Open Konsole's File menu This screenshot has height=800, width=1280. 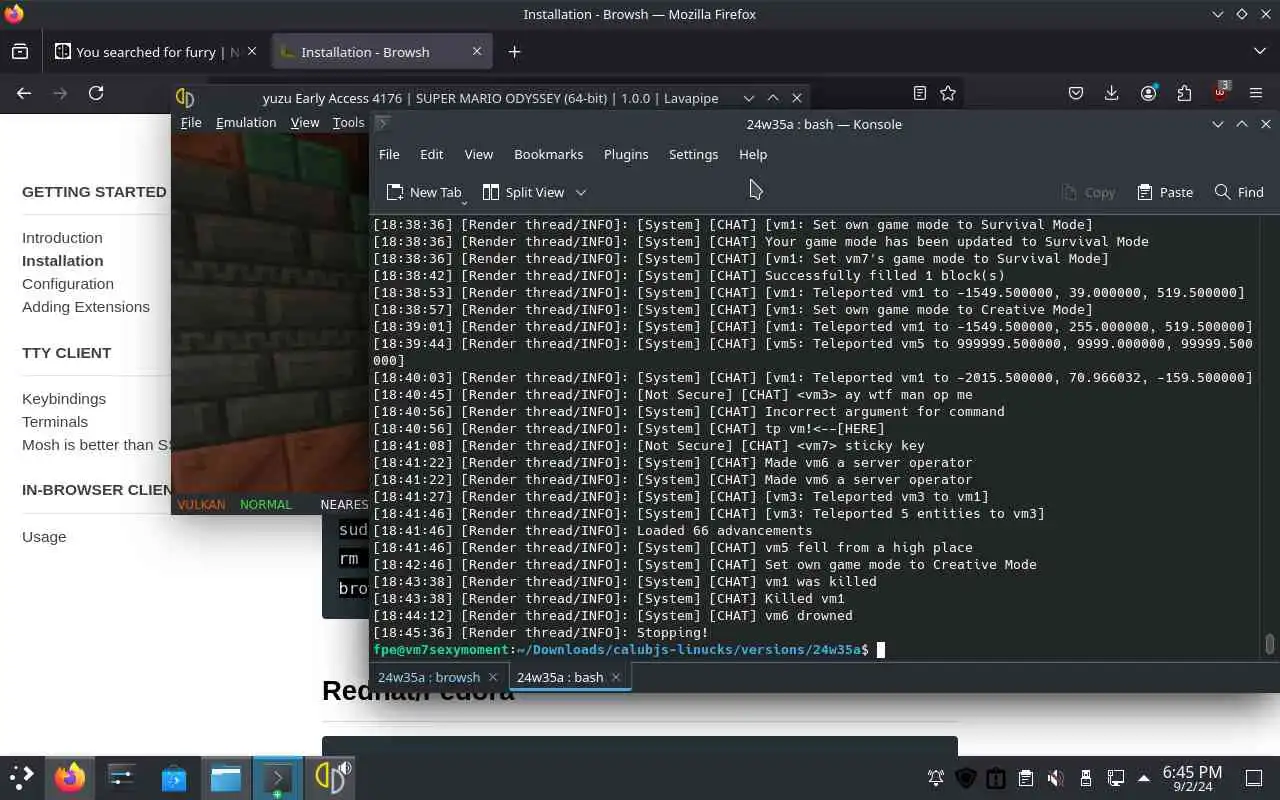coord(389,154)
